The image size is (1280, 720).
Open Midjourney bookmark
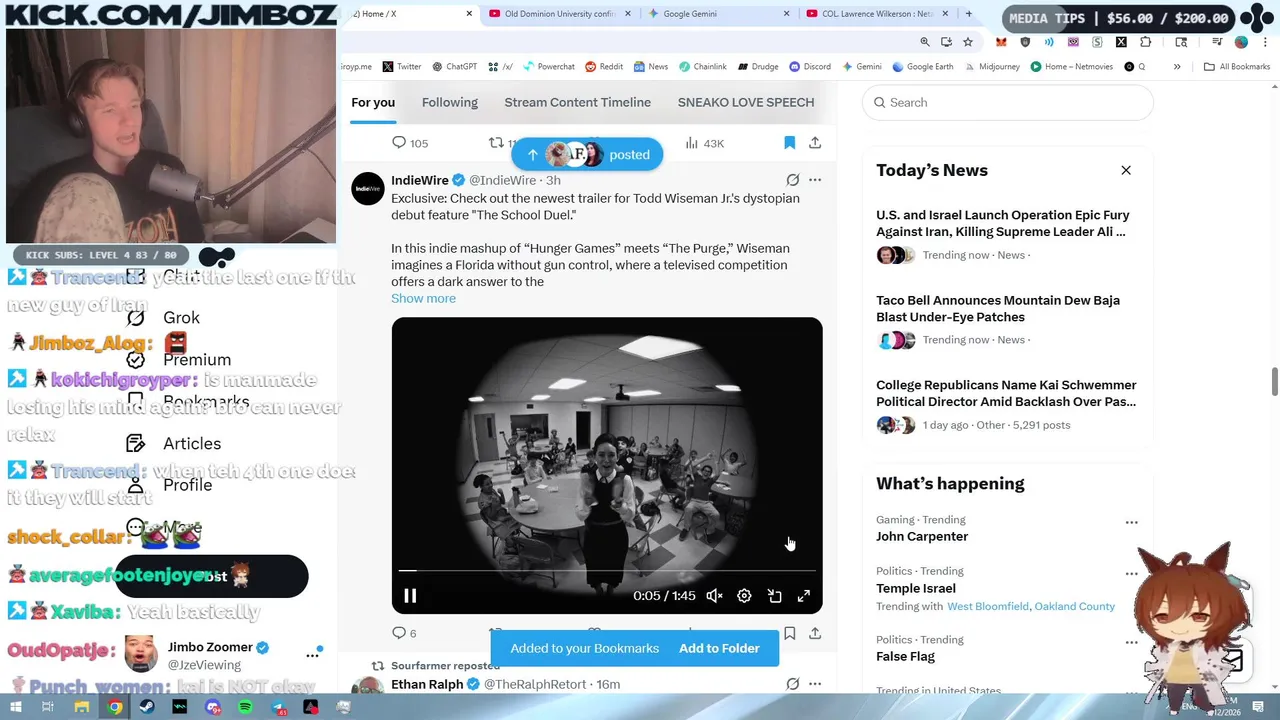pos(992,66)
